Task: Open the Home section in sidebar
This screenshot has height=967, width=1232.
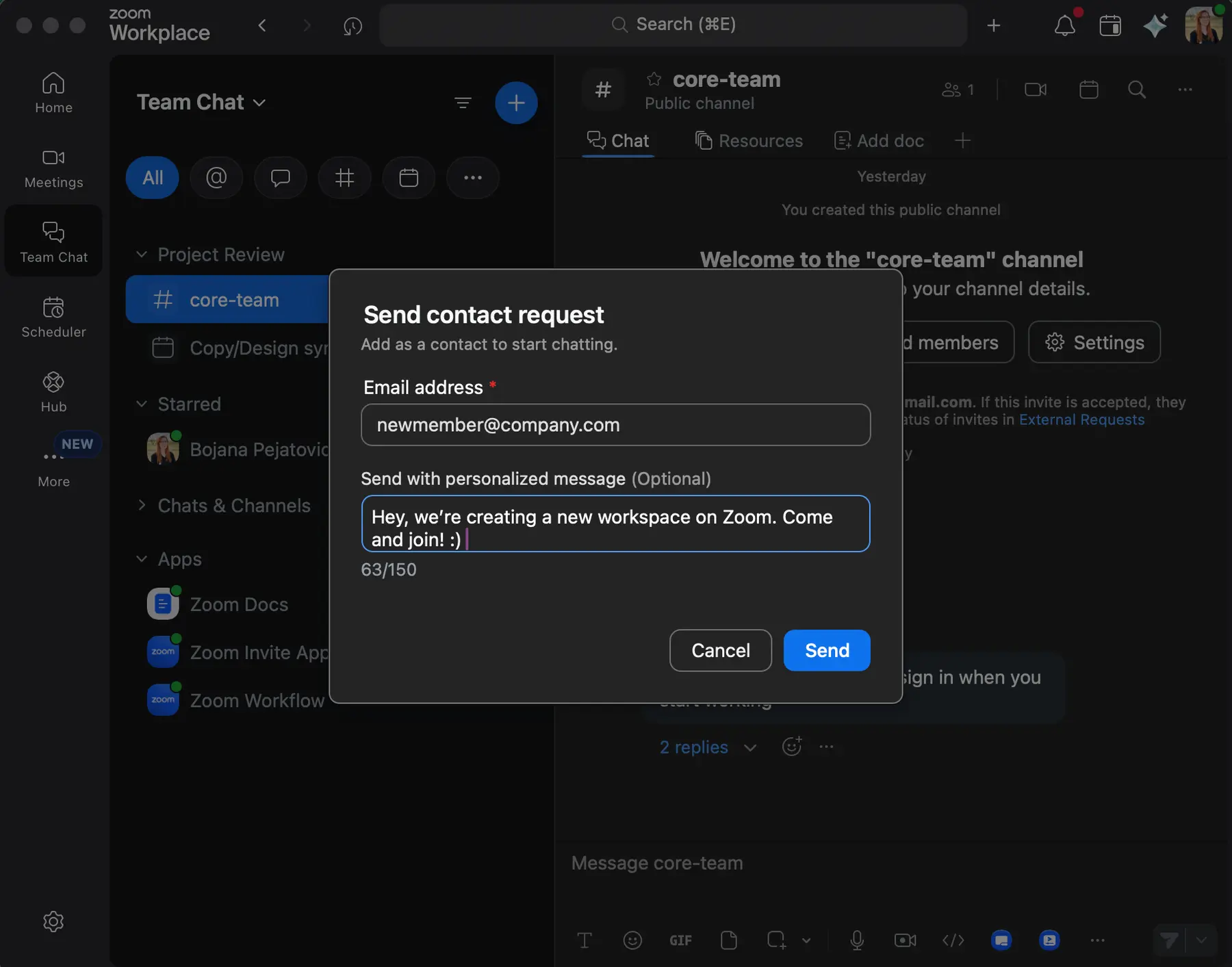Action: pos(53,93)
